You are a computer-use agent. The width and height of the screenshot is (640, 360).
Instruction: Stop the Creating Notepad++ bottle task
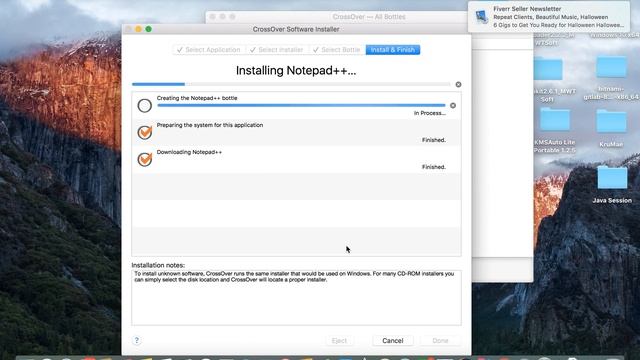point(453,106)
